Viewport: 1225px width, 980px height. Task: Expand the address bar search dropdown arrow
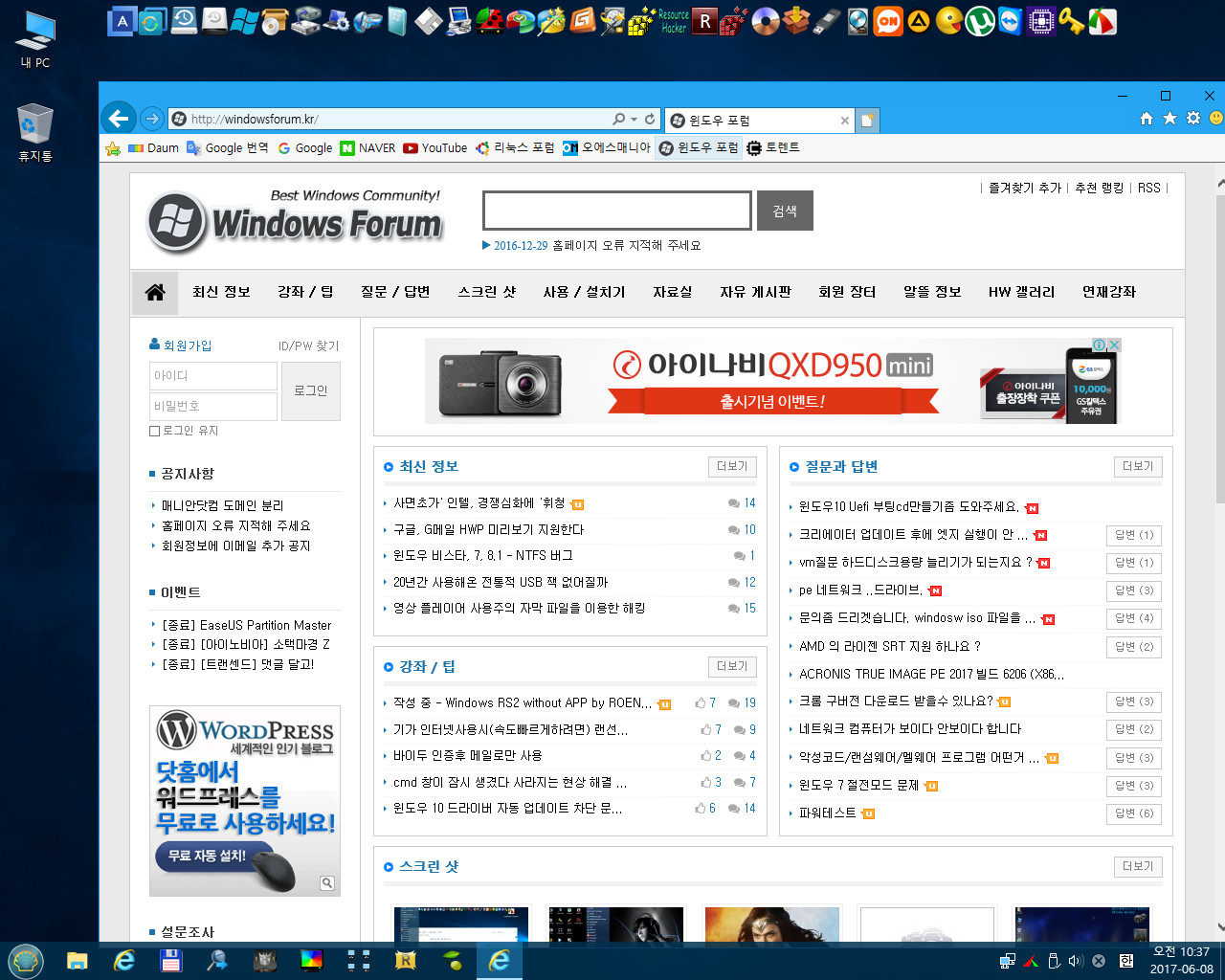pos(634,120)
